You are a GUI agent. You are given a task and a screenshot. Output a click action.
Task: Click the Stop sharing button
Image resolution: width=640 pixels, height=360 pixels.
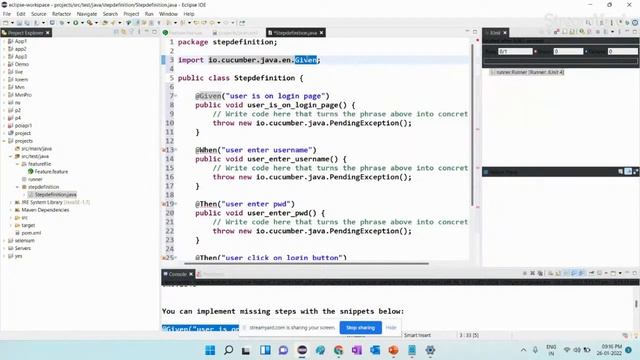(x=360, y=327)
